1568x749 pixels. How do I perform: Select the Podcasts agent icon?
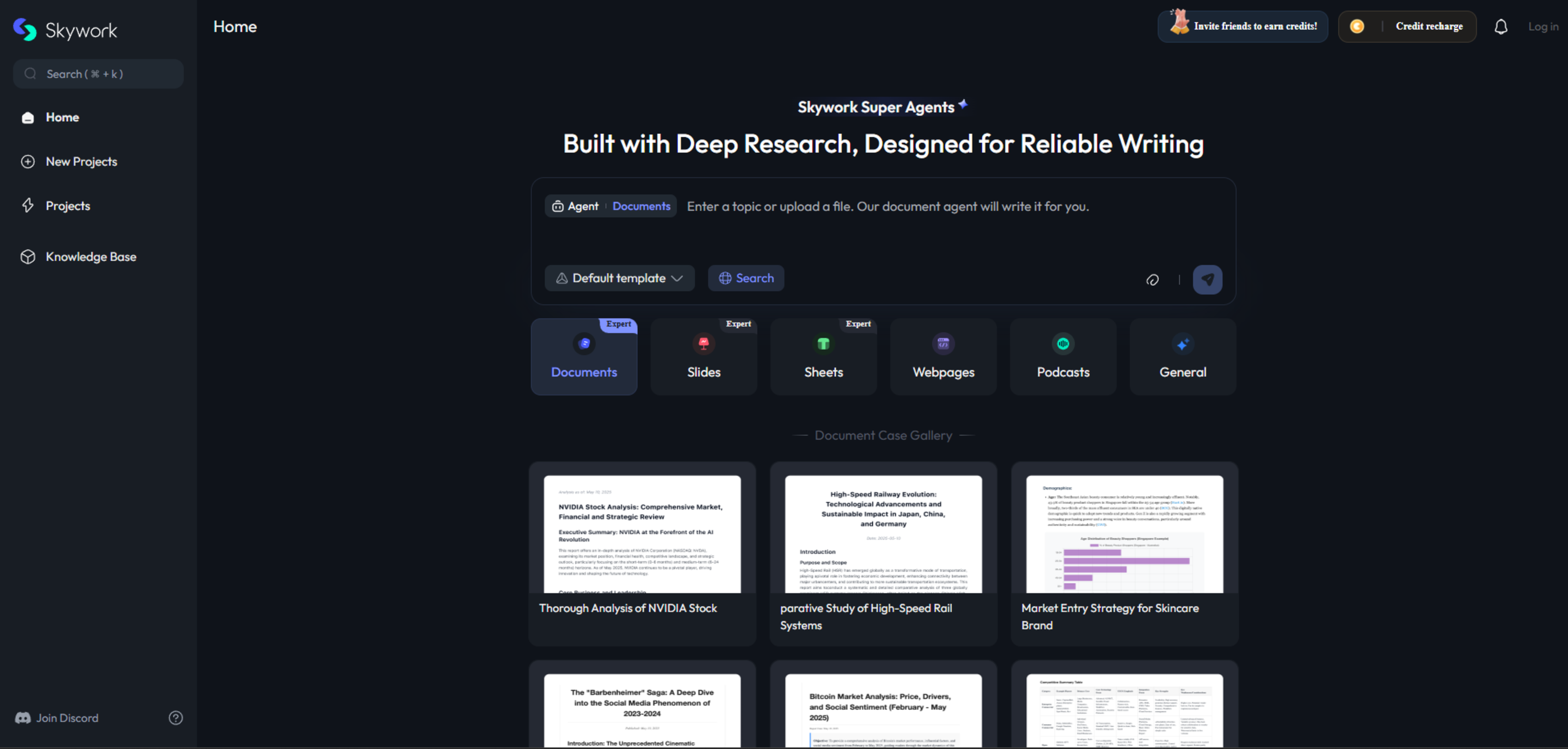point(1063,344)
